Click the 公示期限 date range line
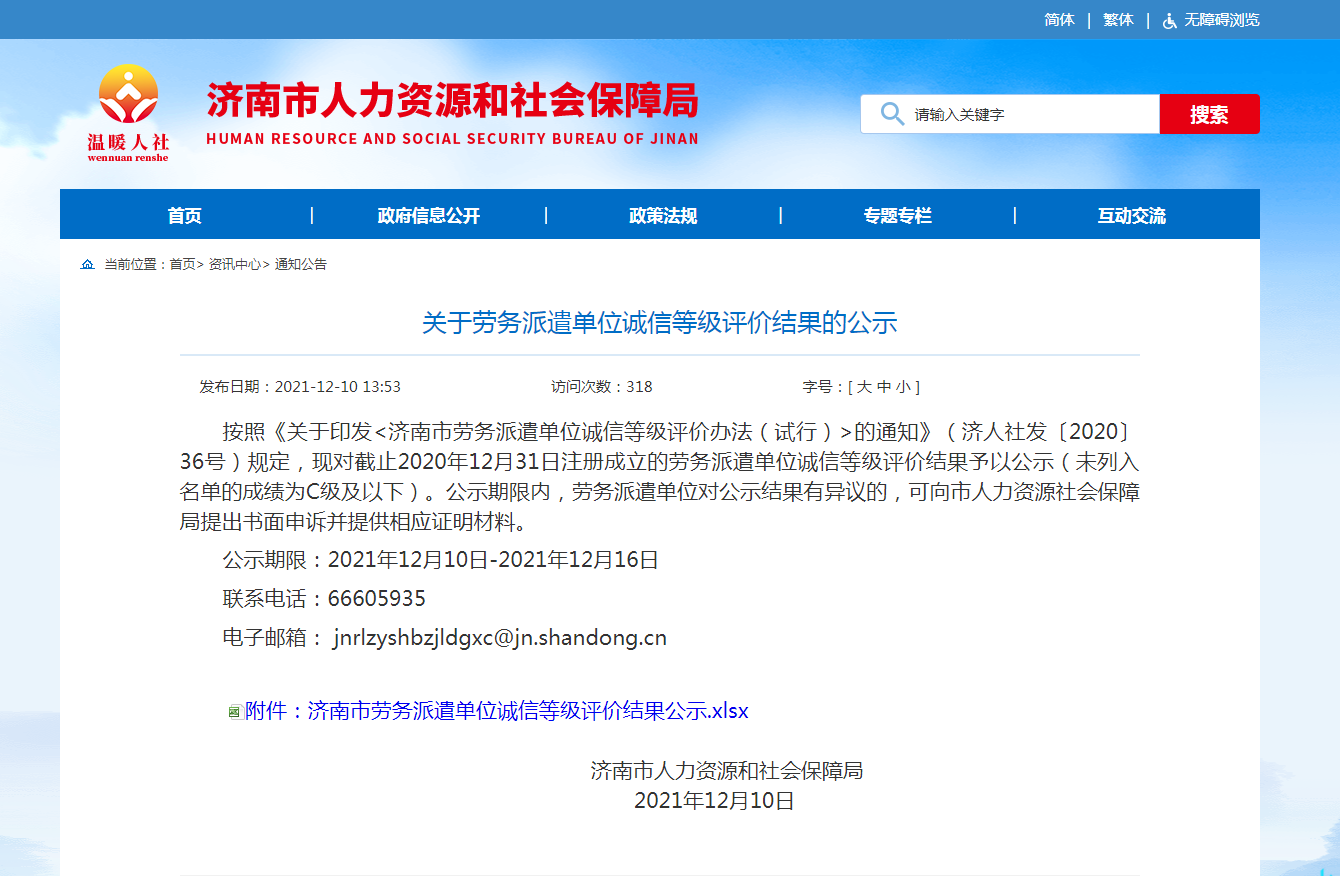This screenshot has height=876, width=1340. point(441,560)
